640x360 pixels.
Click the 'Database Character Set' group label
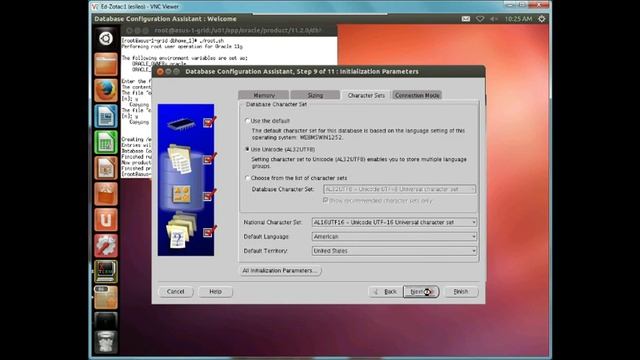click(276, 104)
